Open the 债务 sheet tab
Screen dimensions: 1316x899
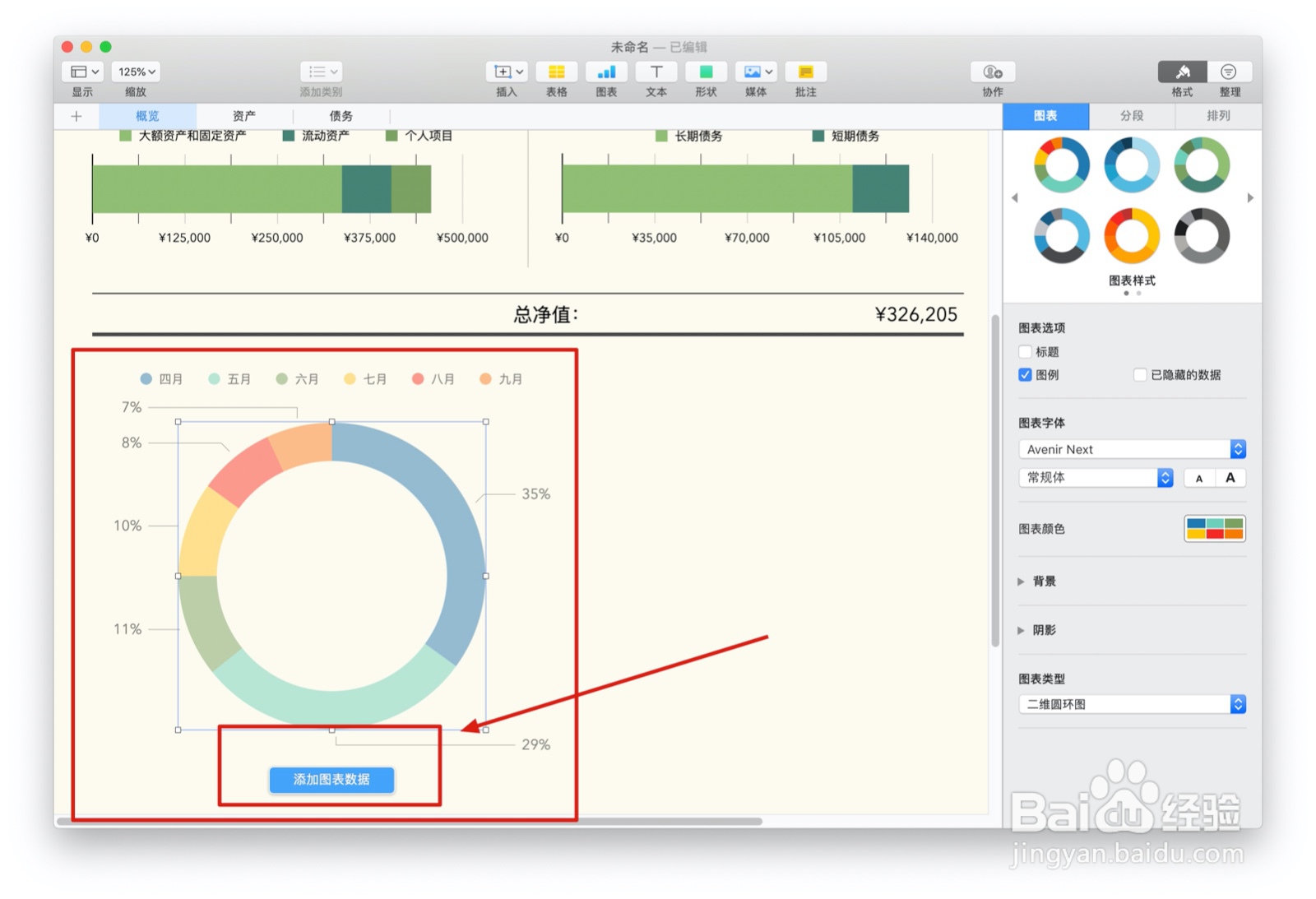[342, 115]
